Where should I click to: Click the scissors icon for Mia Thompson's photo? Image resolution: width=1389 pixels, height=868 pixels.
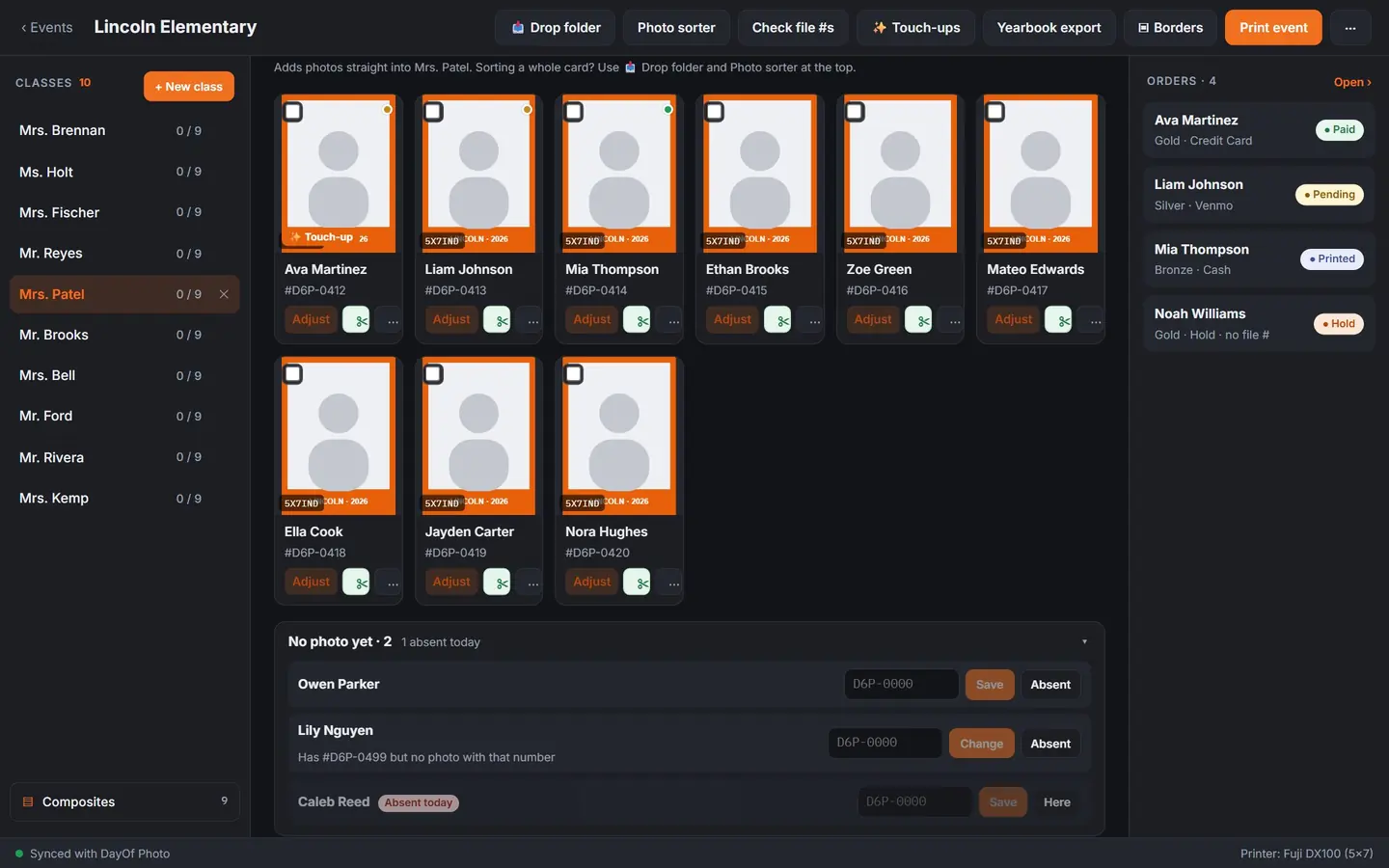(x=637, y=320)
